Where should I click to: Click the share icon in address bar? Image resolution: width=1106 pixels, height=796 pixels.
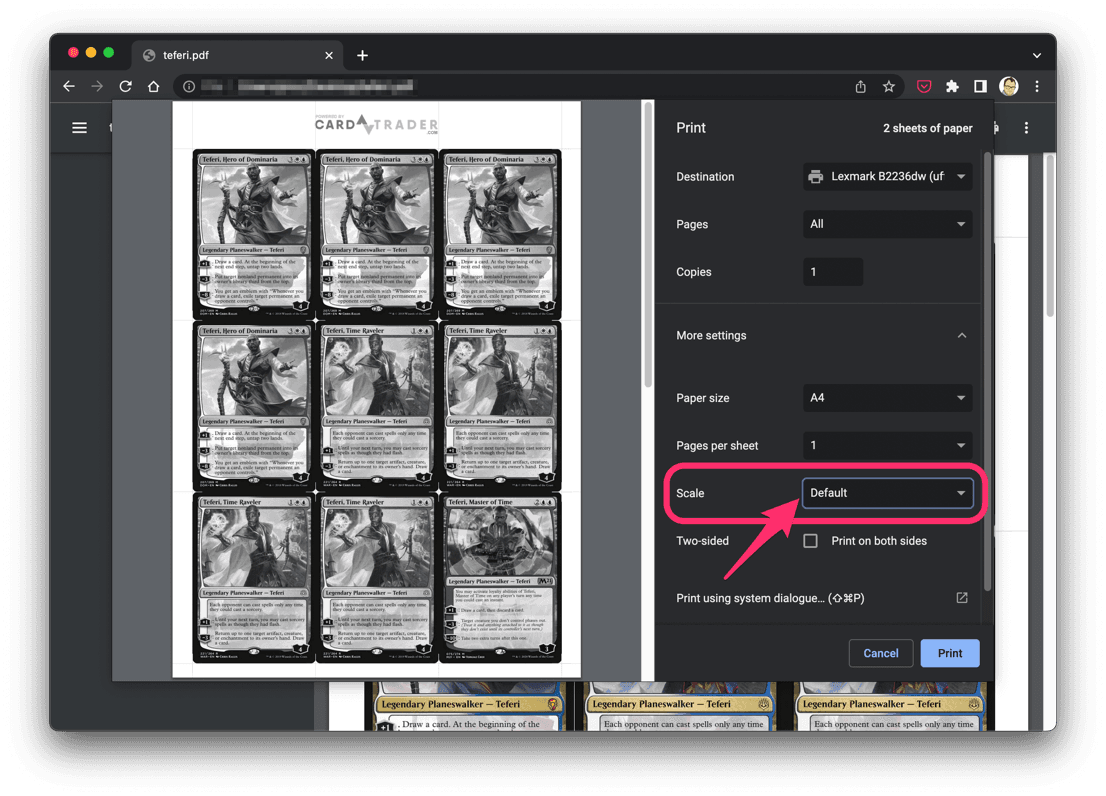[860, 87]
